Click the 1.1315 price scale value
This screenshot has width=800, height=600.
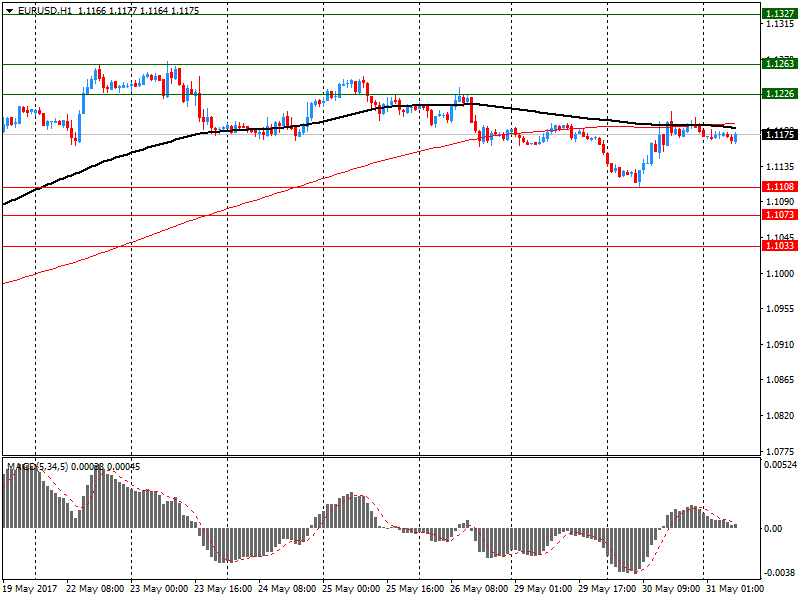[x=780, y=24]
